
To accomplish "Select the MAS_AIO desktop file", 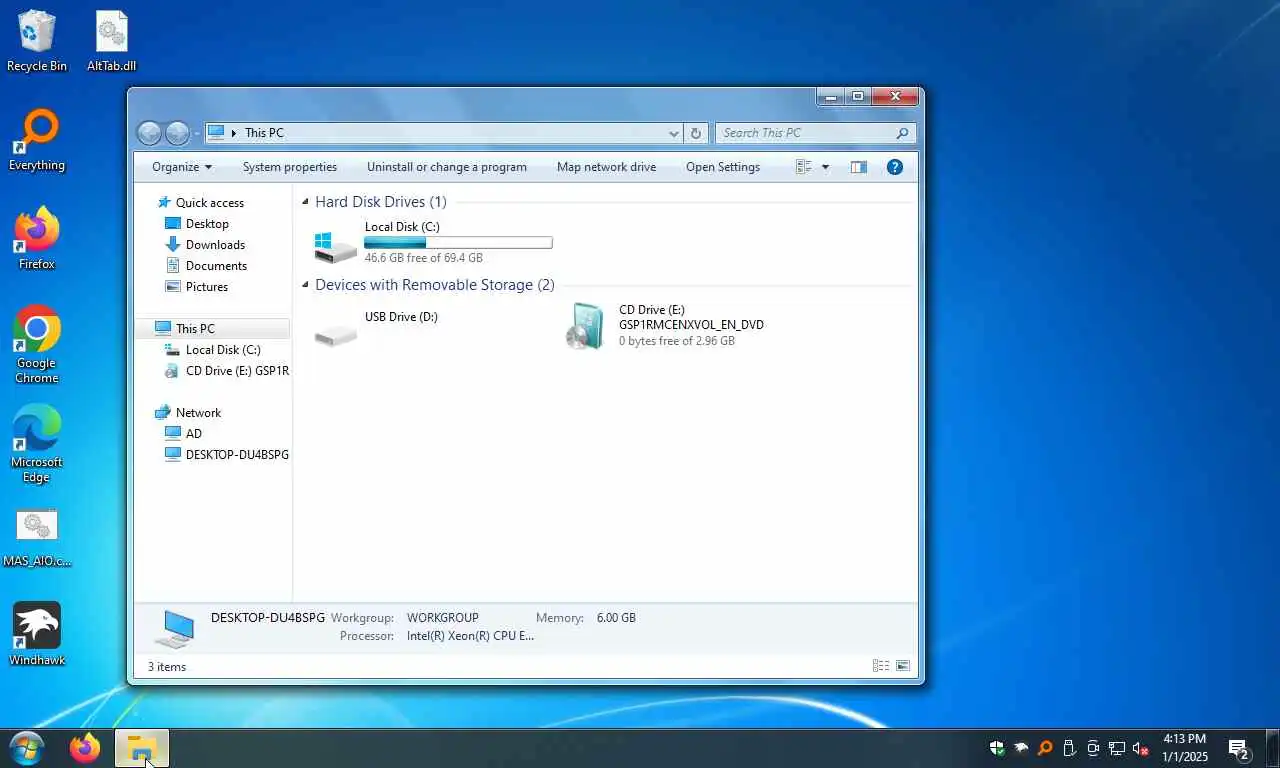I will [x=37, y=538].
